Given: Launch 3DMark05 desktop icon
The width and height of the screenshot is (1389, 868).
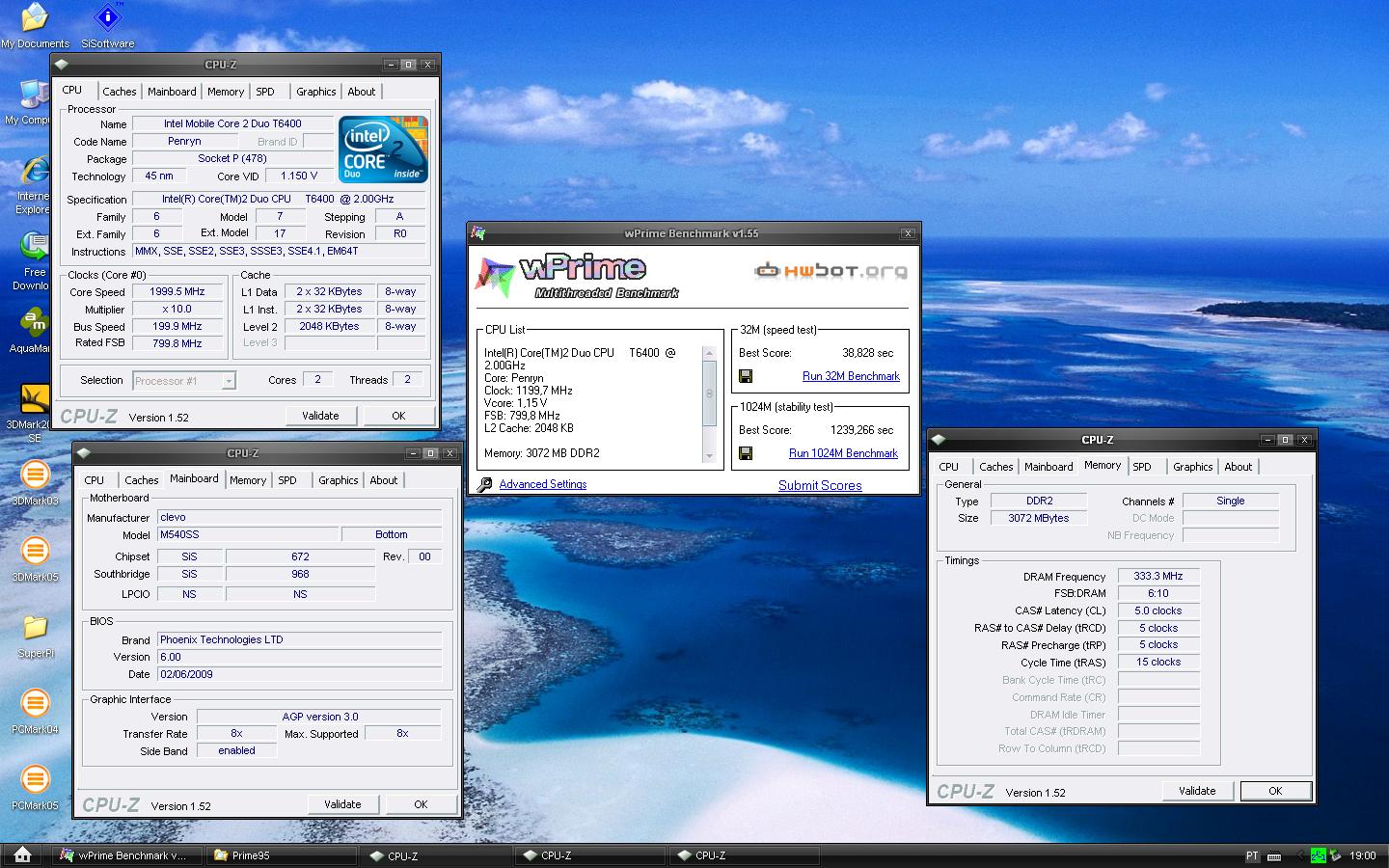Looking at the screenshot, I should coord(35,558).
